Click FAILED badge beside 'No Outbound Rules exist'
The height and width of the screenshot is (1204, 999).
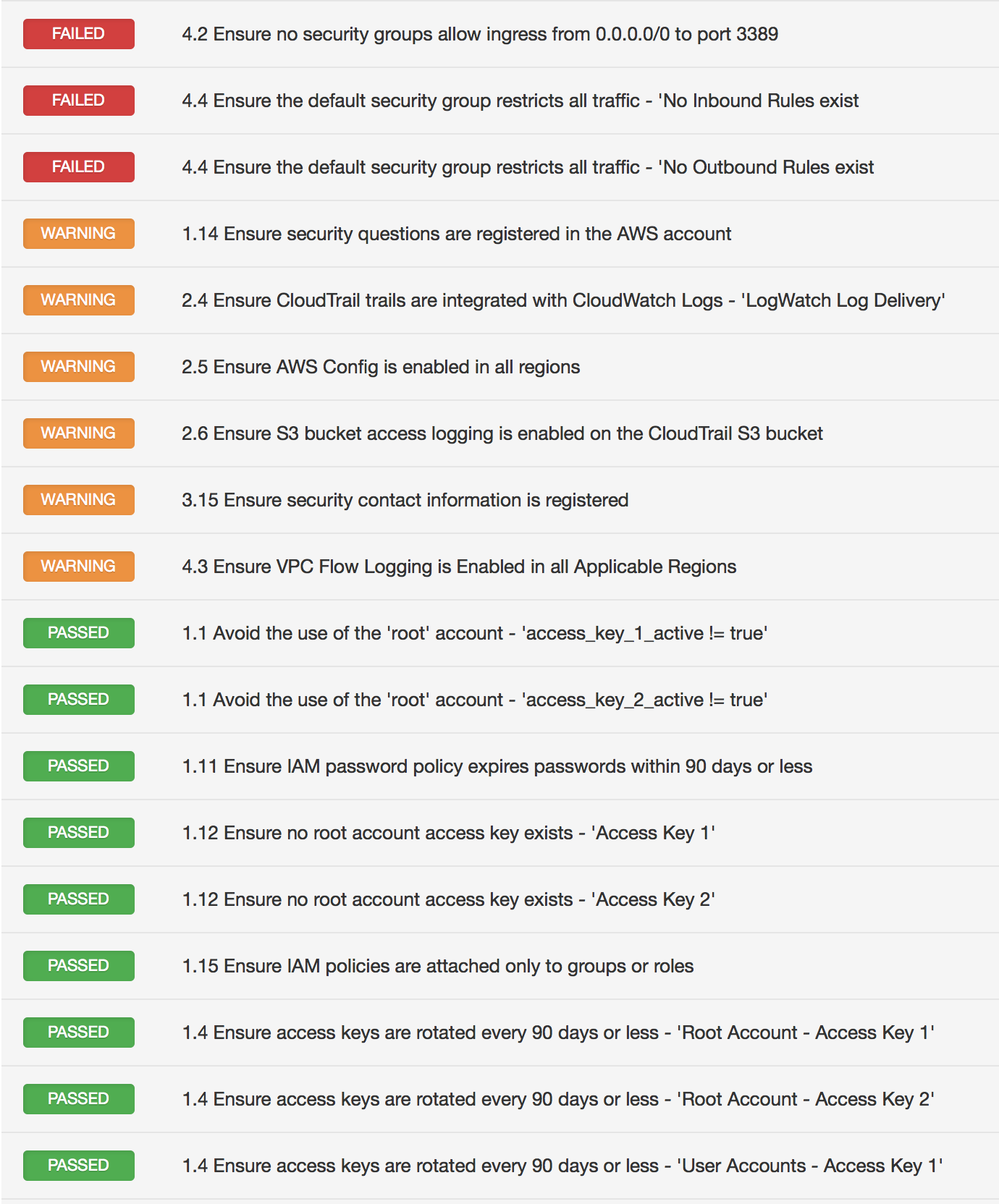pos(78,167)
